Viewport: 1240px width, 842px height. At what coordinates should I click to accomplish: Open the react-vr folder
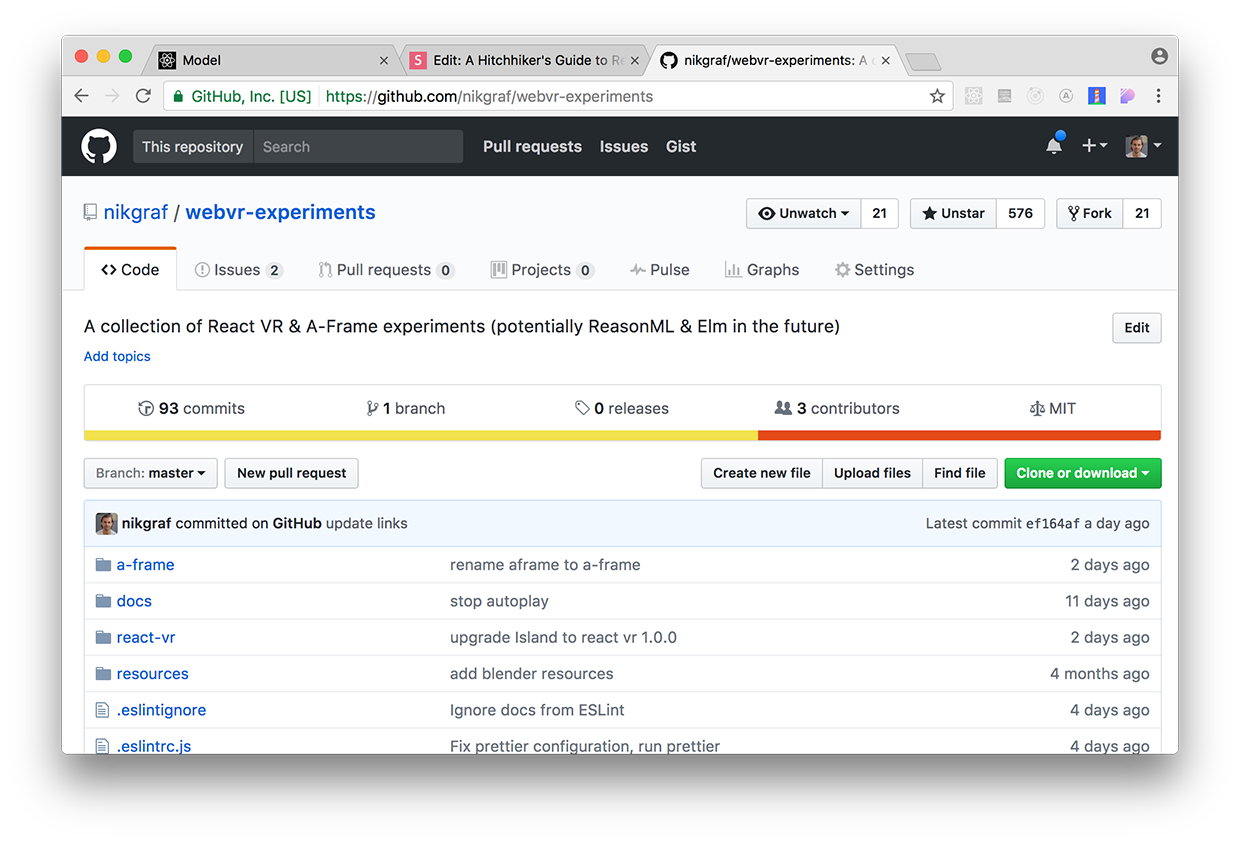click(146, 637)
